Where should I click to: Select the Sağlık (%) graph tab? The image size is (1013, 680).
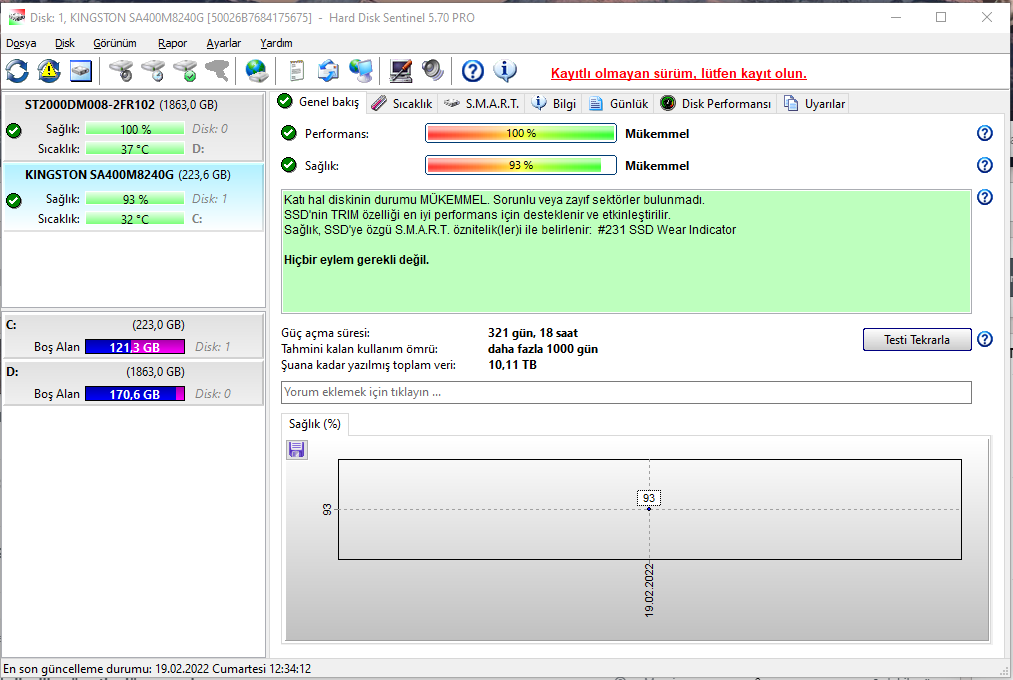coord(315,424)
